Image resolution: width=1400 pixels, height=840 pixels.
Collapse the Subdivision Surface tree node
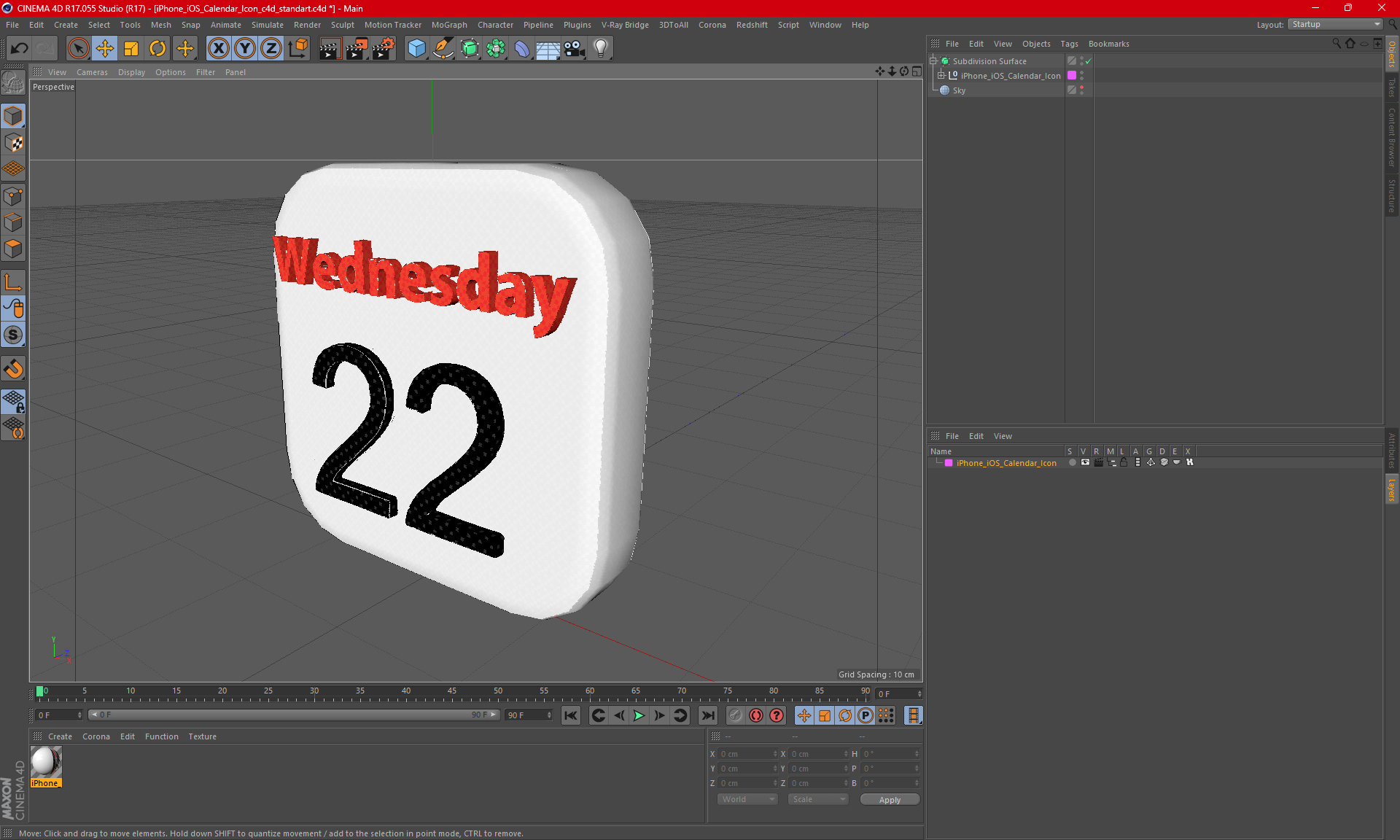[933, 61]
